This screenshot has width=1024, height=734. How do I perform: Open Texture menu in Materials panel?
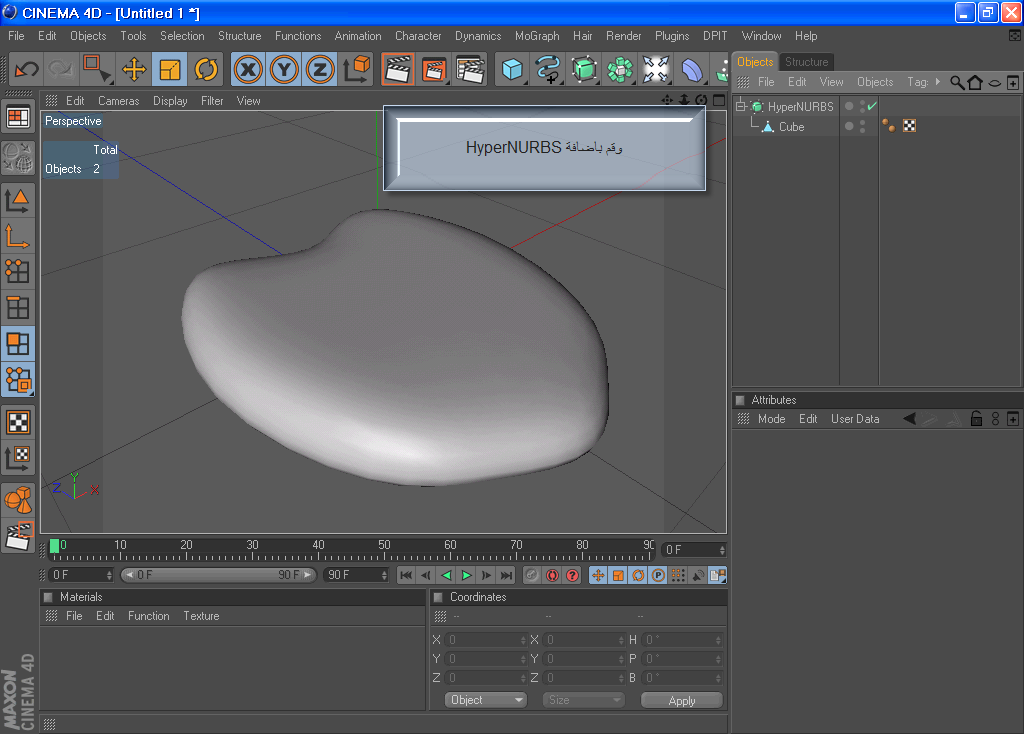201,616
